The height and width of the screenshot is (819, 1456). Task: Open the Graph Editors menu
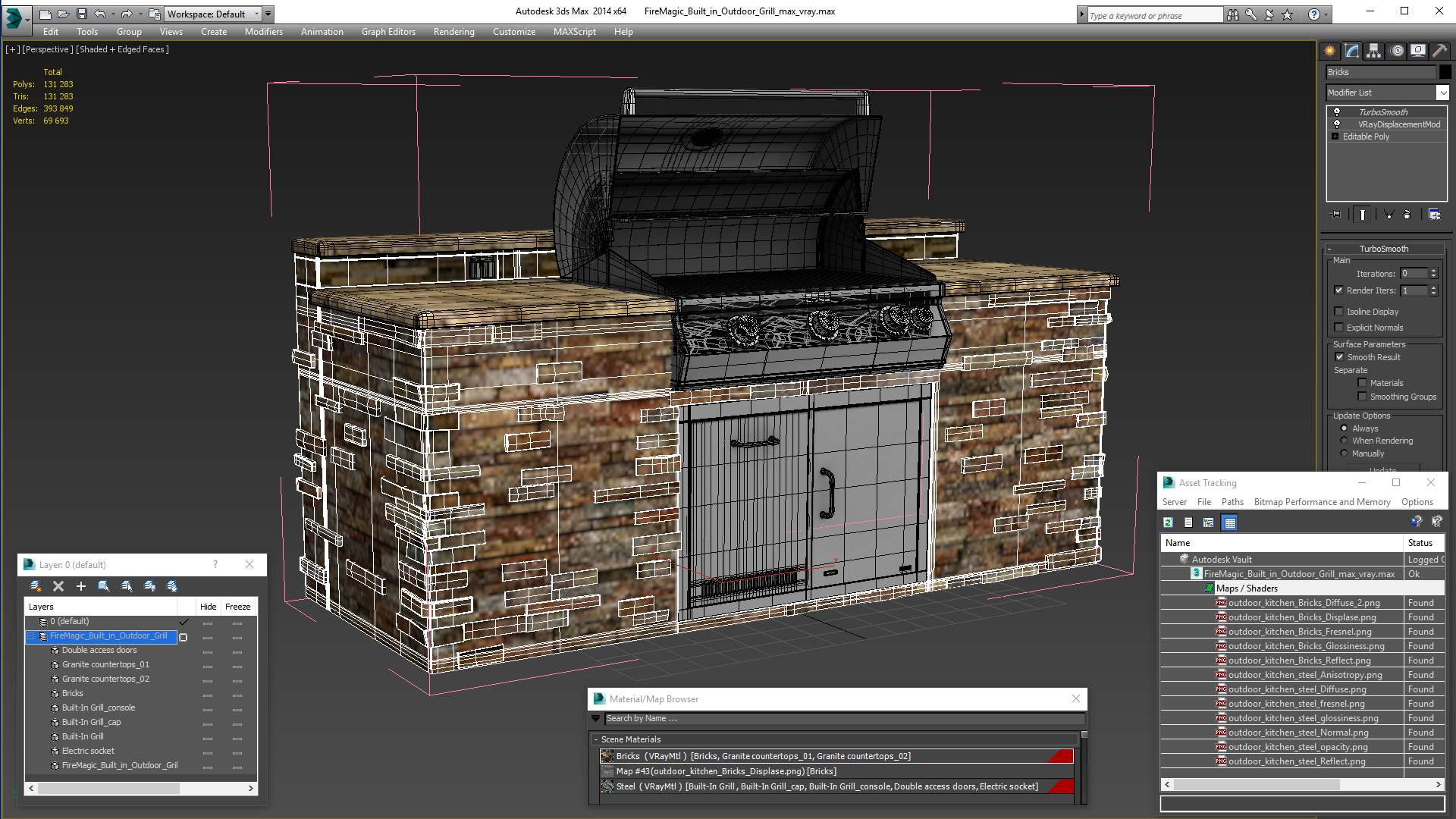[x=388, y=32]
